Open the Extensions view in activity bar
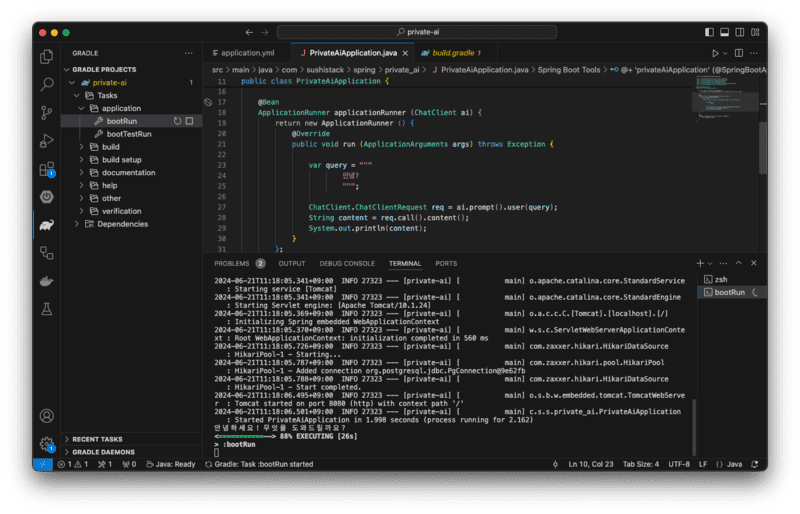 point(46,169)
